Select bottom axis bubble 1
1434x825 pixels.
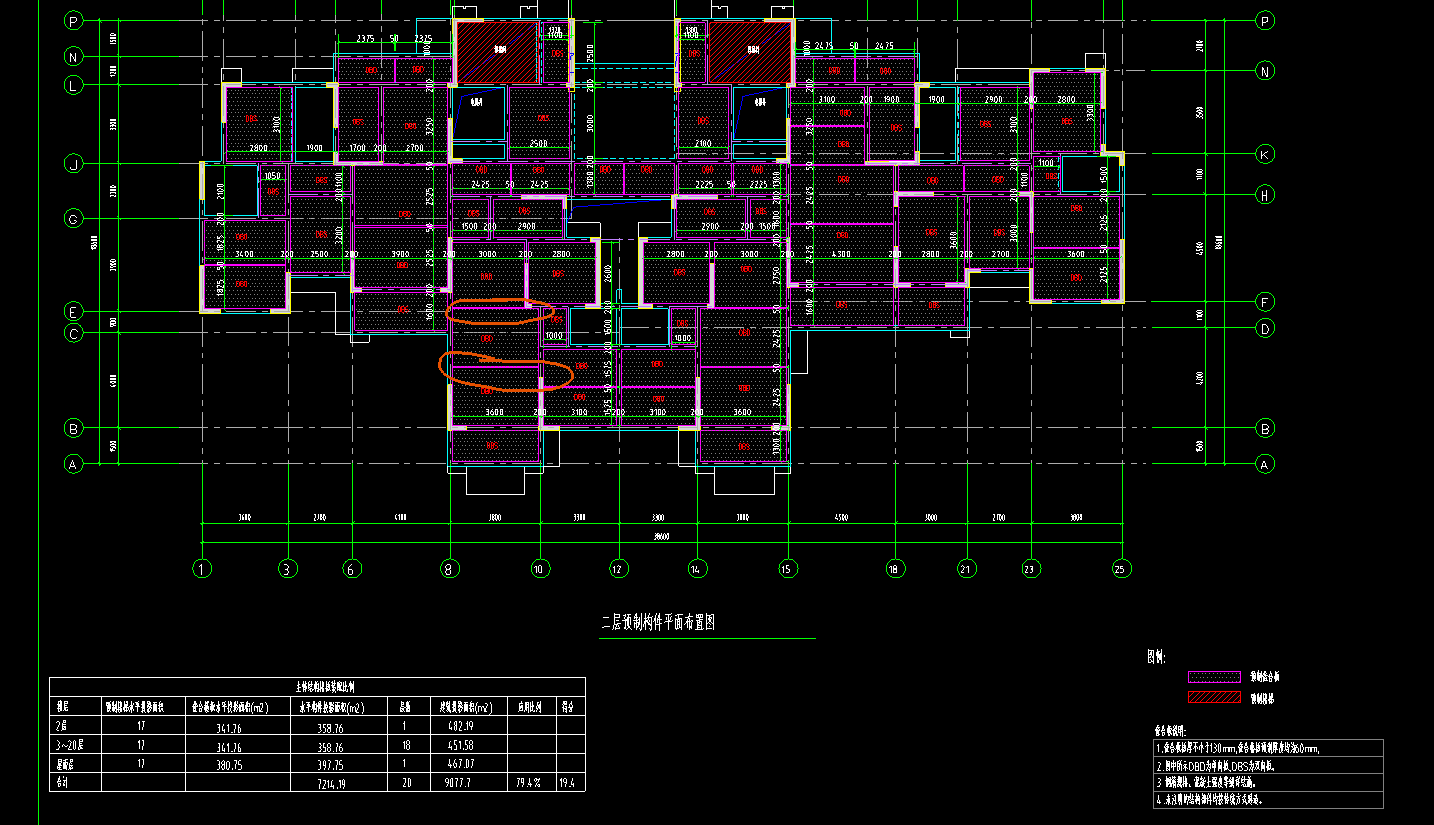[202, 569]
